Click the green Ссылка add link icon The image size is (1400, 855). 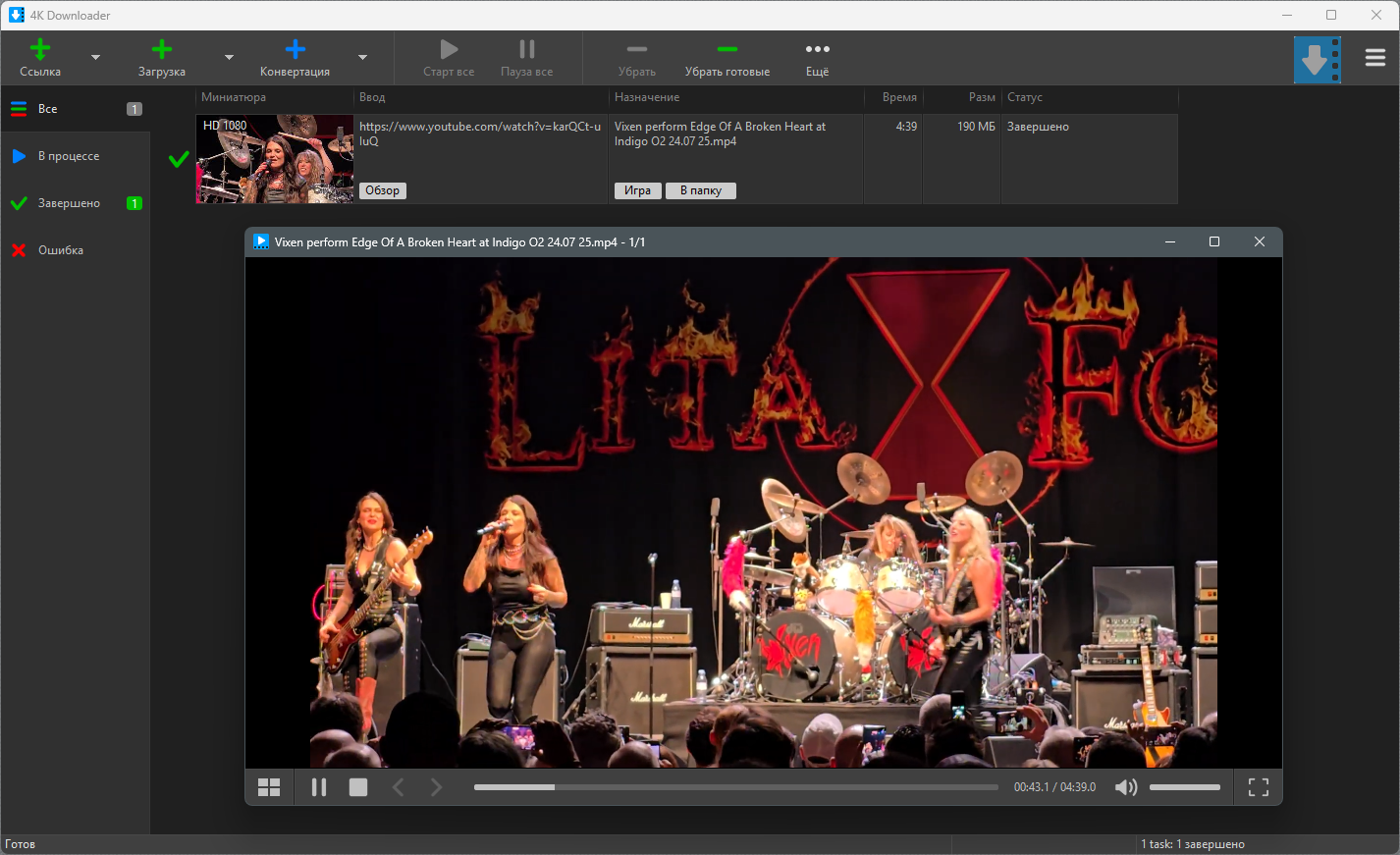[40, 50]
